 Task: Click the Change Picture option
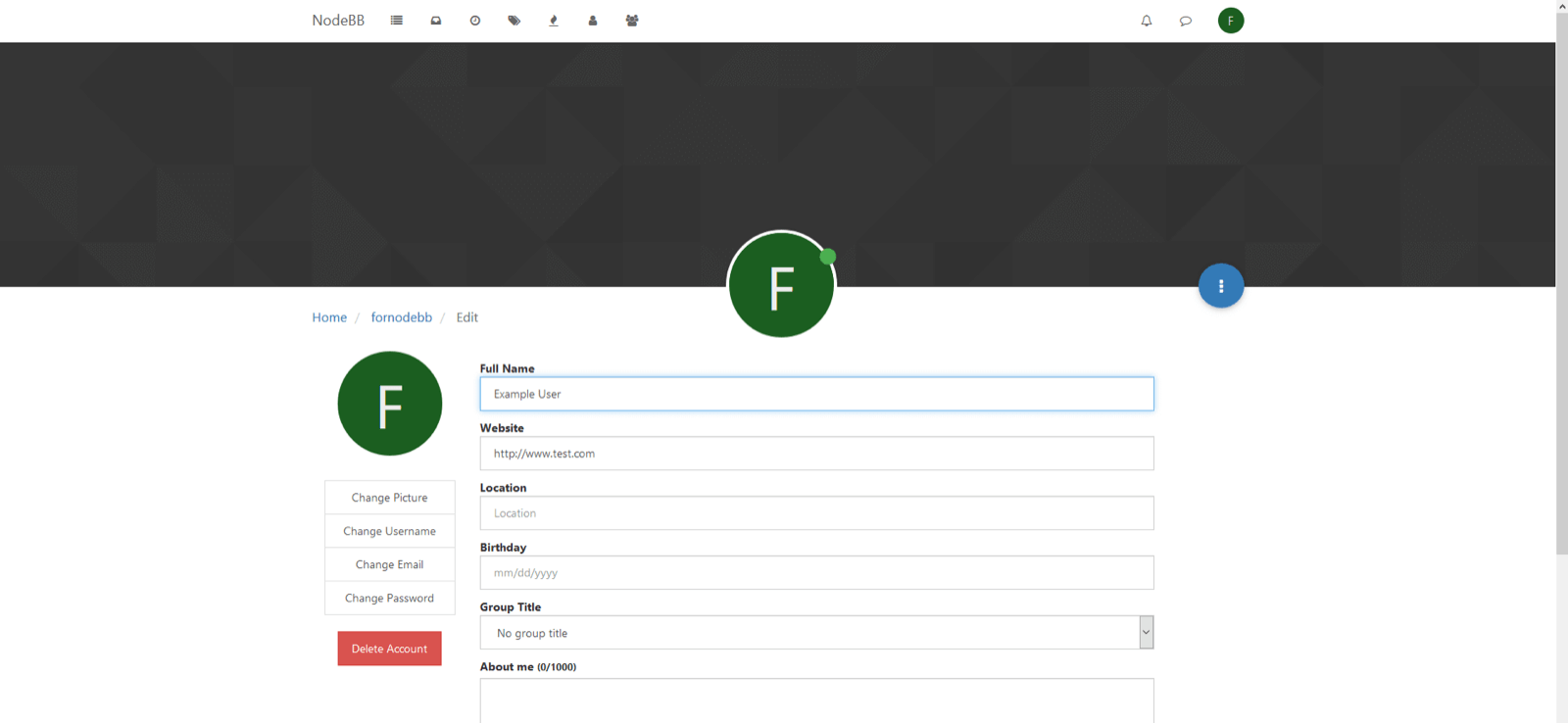coord(390,498)
